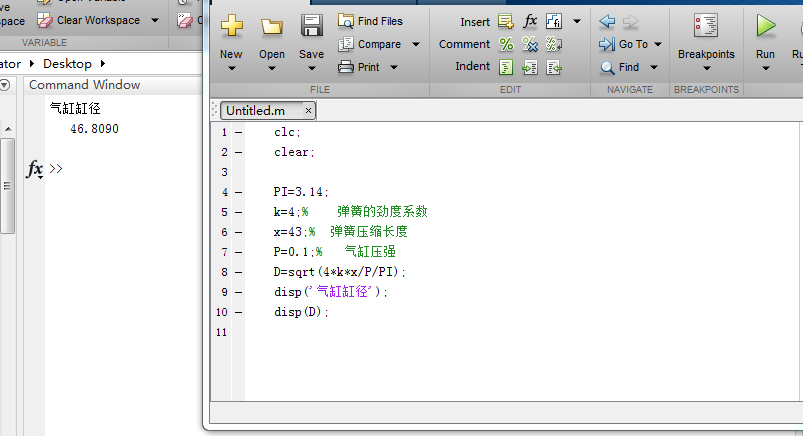Click the output value 46.8090

click(94, 129)
